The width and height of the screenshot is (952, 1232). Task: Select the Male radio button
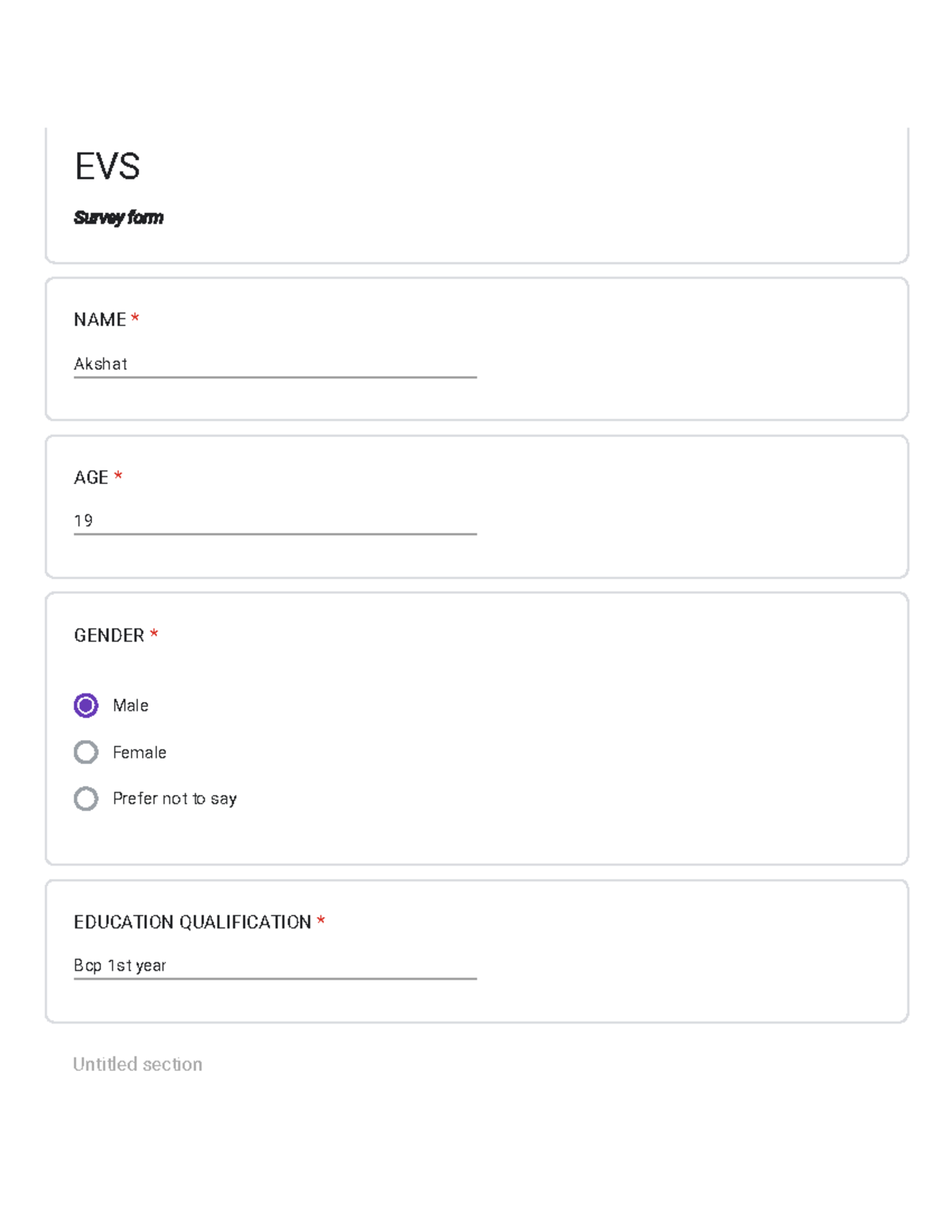86,705
